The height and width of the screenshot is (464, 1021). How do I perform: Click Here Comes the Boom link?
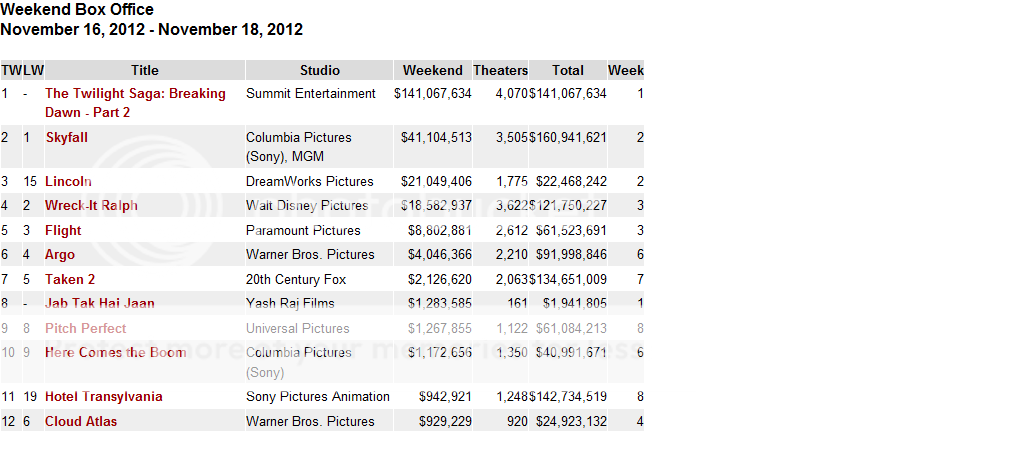(x=115, y=352)
